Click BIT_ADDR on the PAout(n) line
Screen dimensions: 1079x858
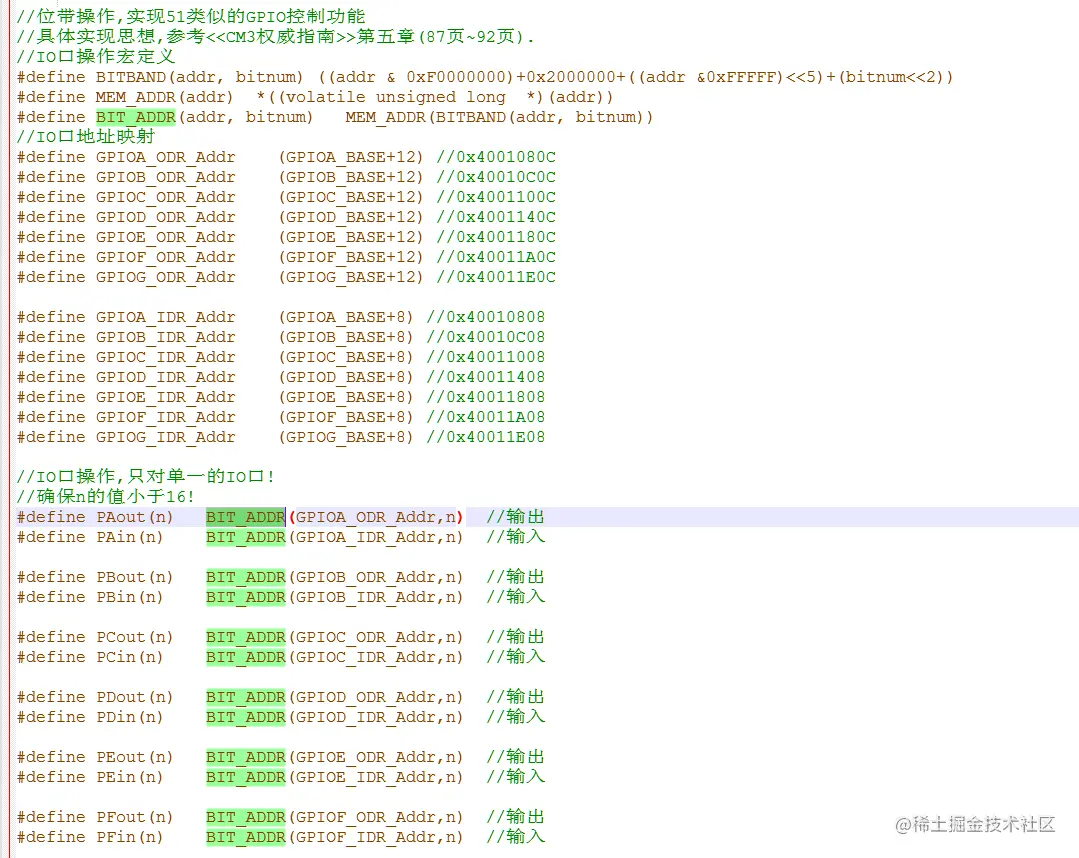point(246,517)
